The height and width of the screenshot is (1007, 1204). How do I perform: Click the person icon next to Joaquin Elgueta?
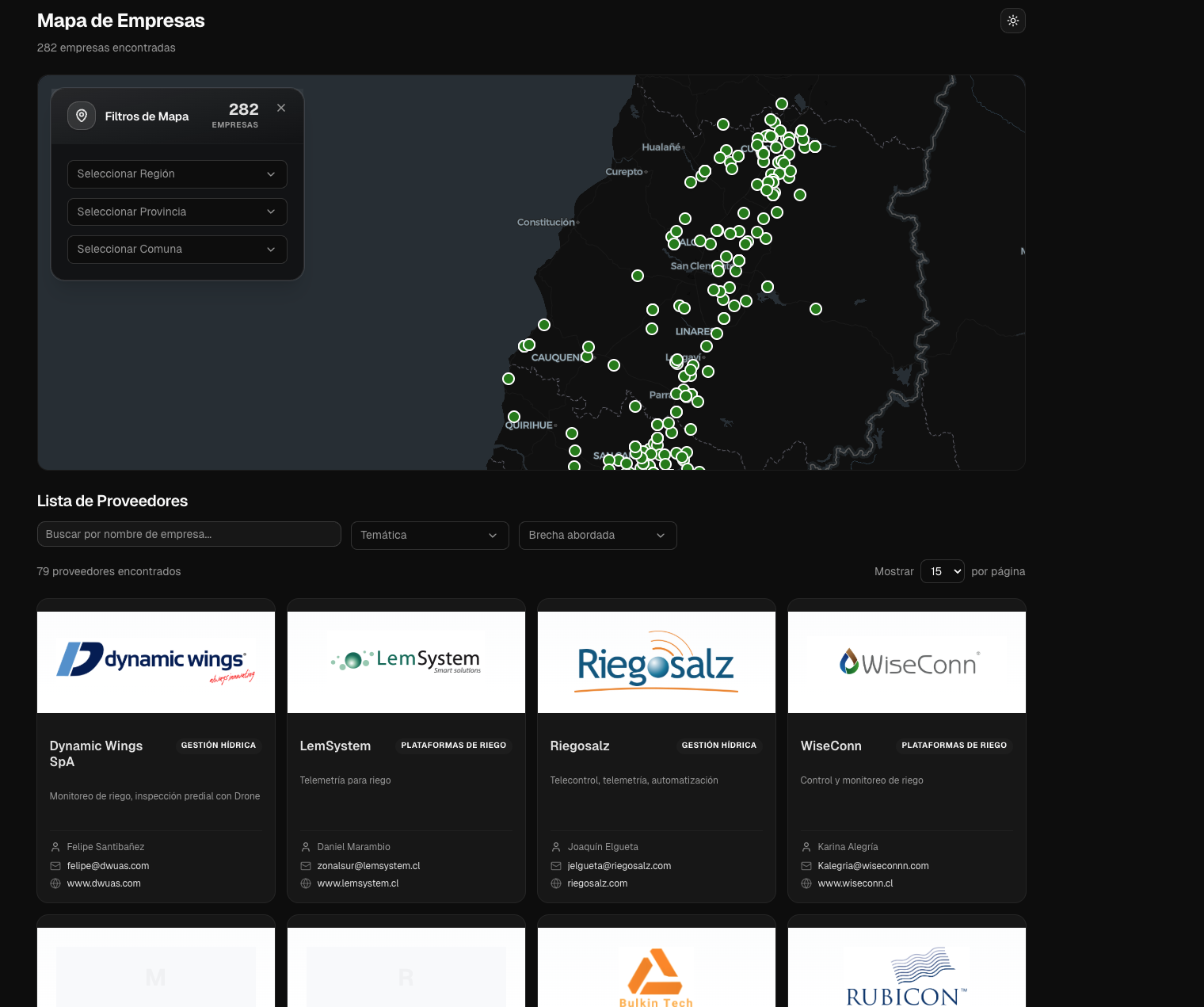point(556,847)
